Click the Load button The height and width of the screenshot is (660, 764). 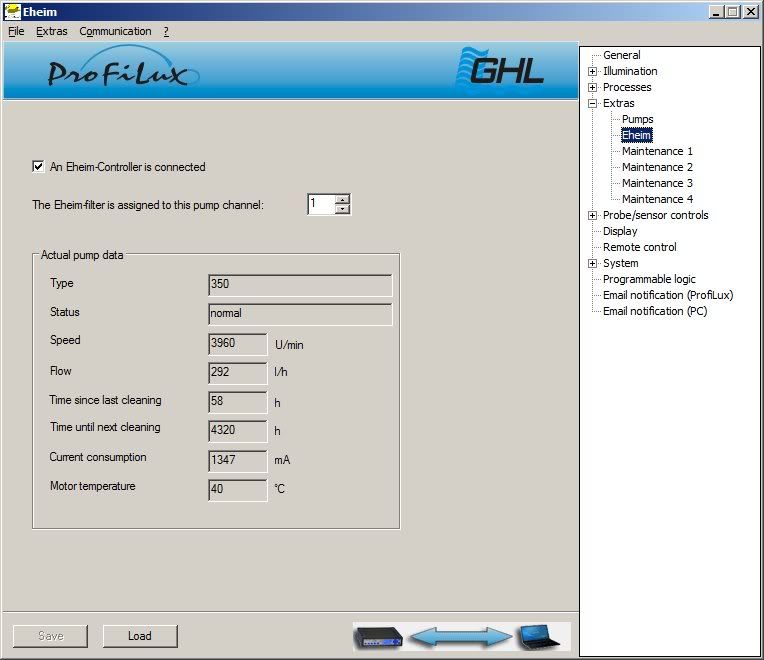coord(140,636)
